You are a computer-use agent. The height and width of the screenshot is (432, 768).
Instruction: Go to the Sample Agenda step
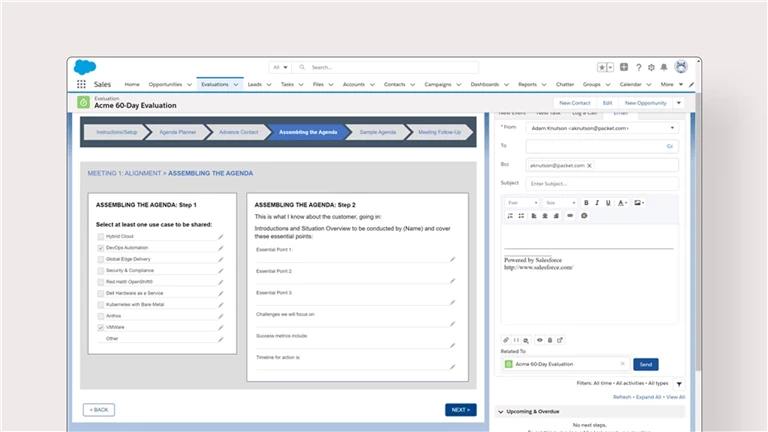(377, 132)
